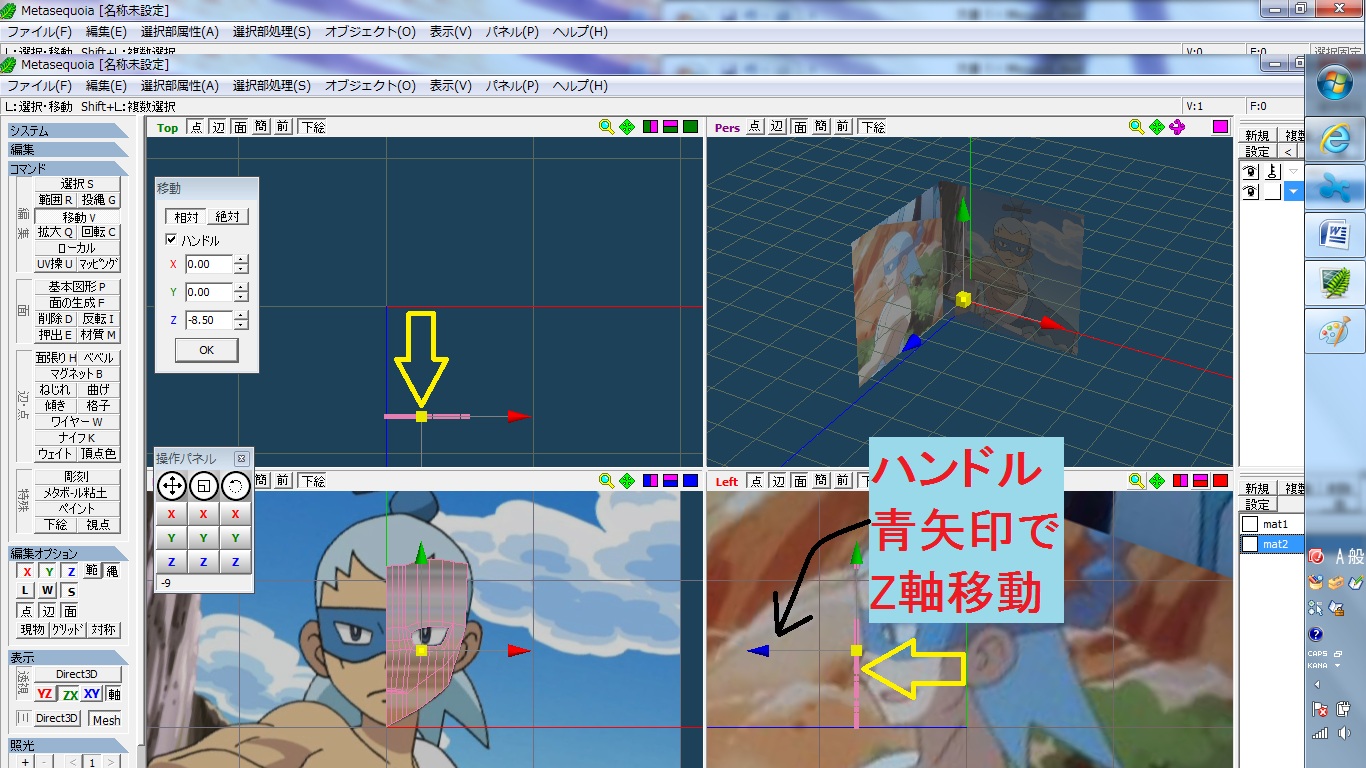The image size is (1366, 768).
Task: Click the volume speaker tray icon
Action: click(1343, 733)
